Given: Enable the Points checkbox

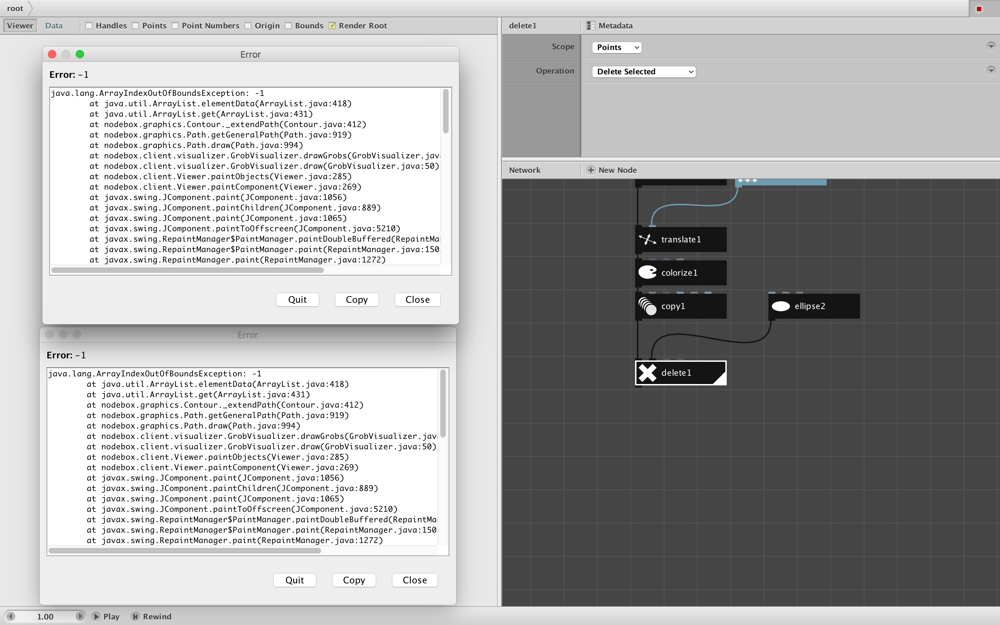Looking at the screenshot, I should coord(135,26).
